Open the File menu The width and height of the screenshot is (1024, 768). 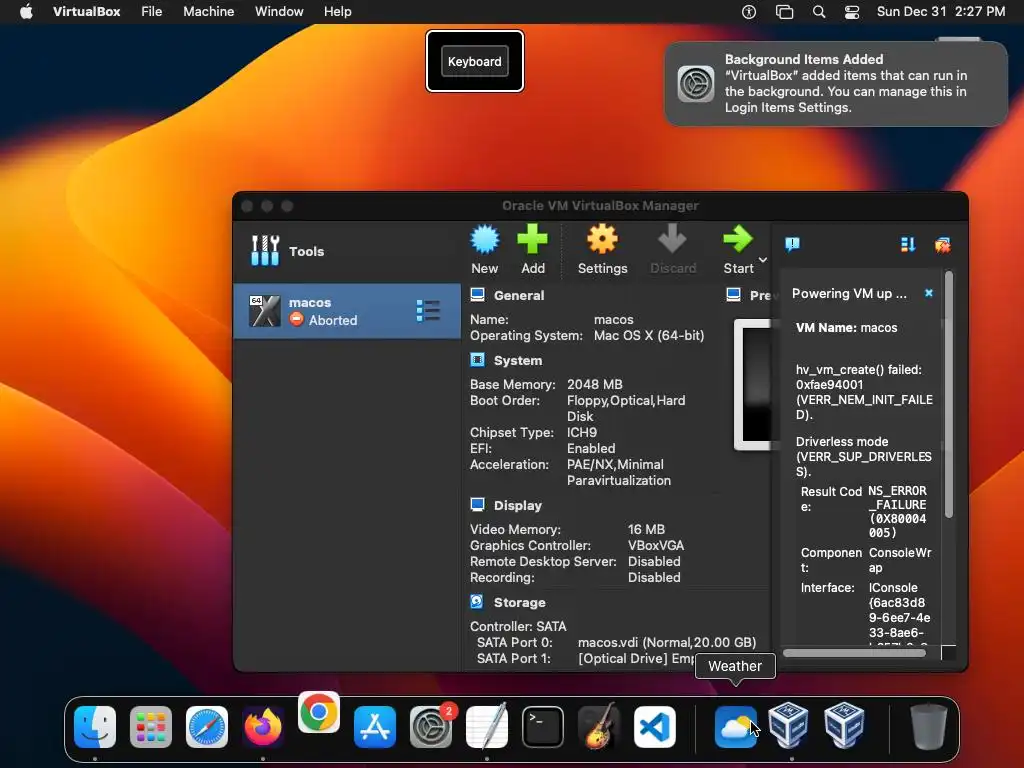(152, 11)
